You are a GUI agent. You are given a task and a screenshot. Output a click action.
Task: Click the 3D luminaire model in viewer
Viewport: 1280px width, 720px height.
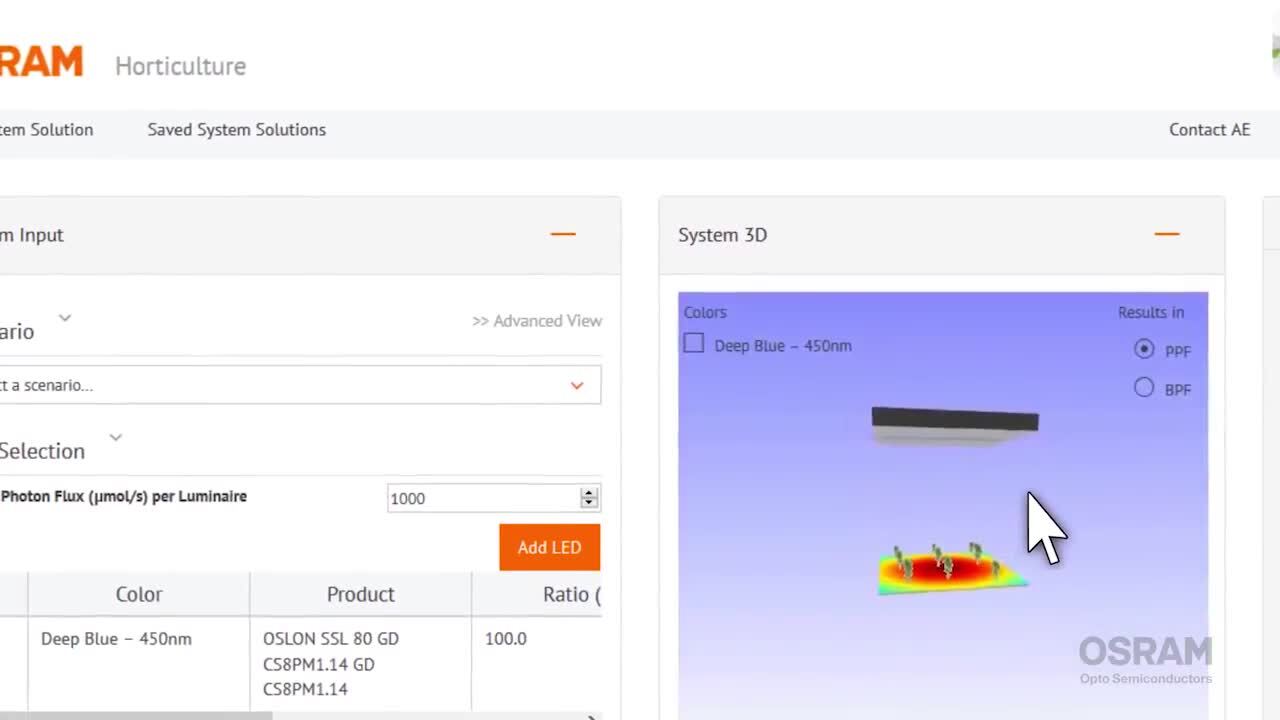(x=955, y=425)
